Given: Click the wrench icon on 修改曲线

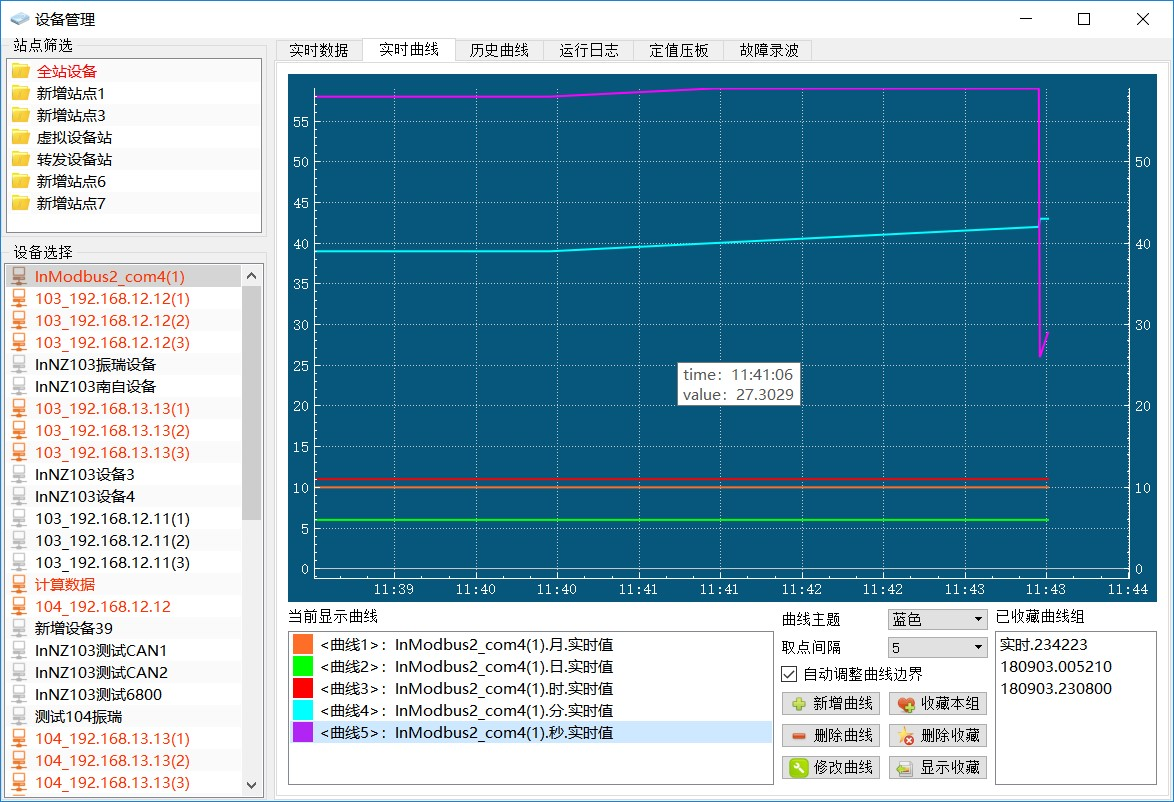Looking at the screenshot, I should coord(799,768).
